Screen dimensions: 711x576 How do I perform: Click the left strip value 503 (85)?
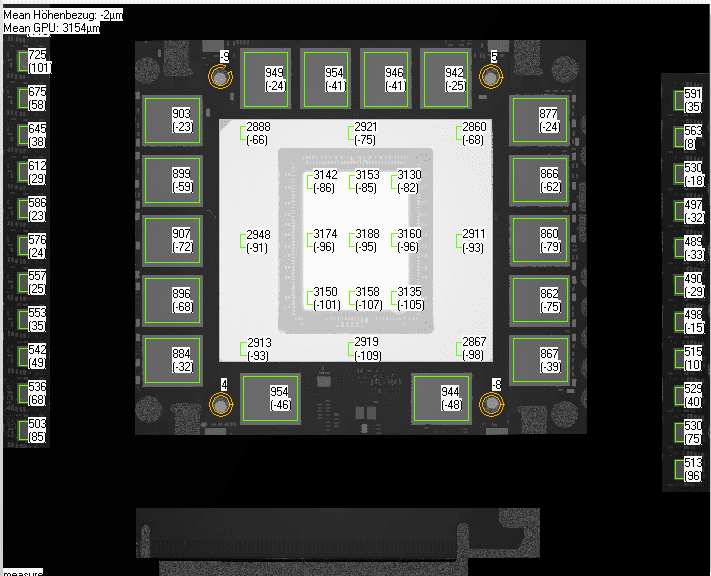point(37,430)
